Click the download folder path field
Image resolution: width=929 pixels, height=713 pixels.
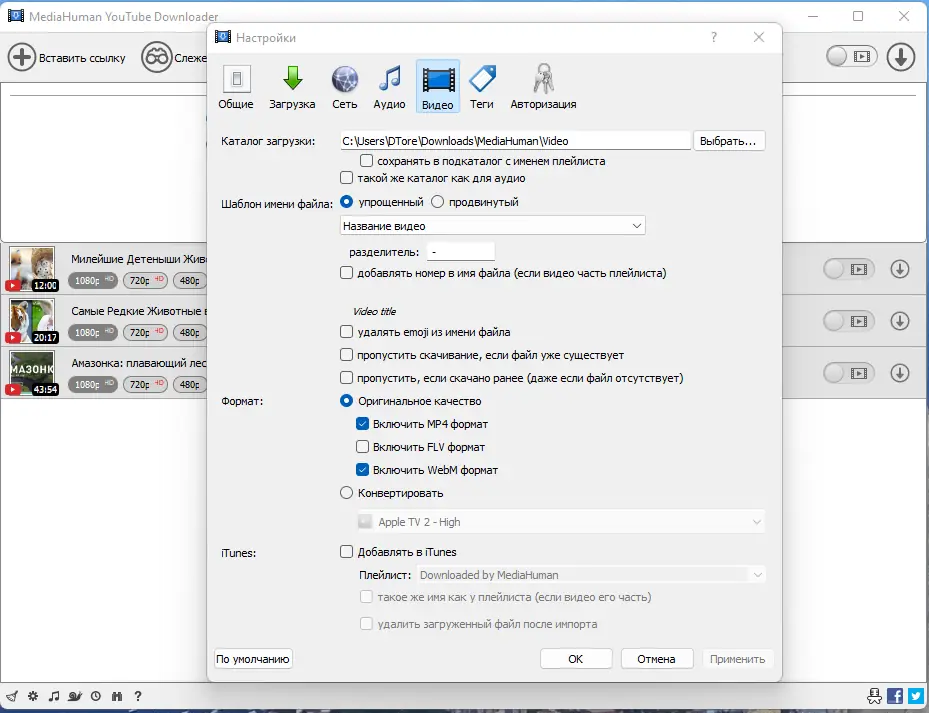coord(515,141)
